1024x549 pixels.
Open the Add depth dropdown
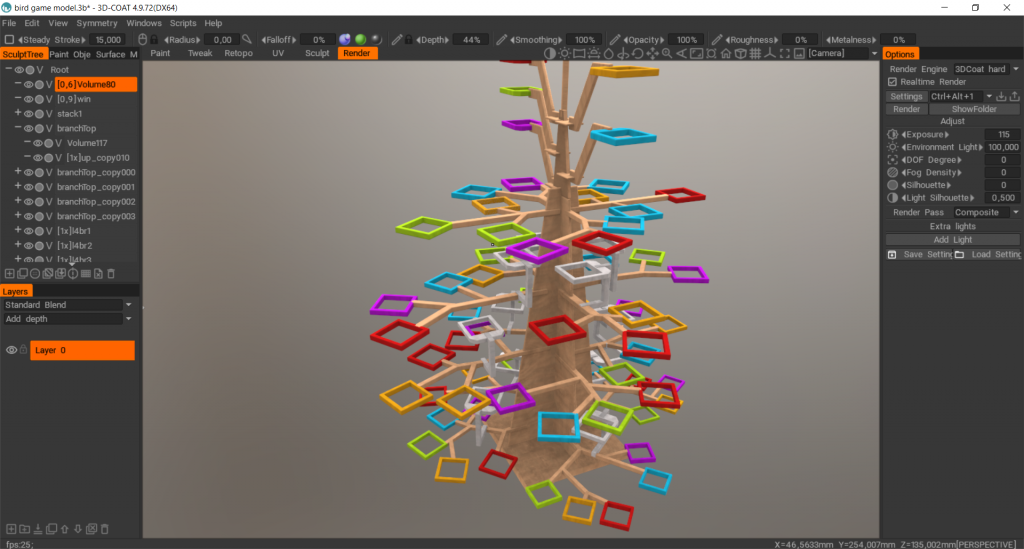click(x=67, y=319)
